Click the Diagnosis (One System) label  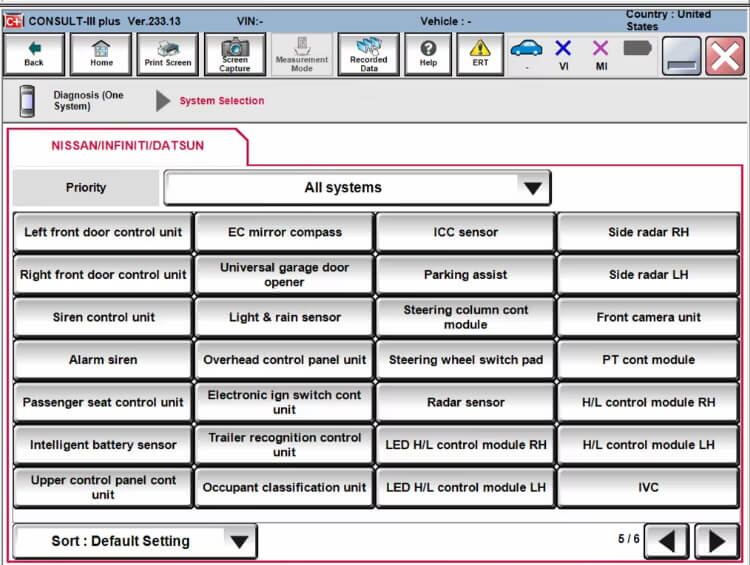point(88,100)
